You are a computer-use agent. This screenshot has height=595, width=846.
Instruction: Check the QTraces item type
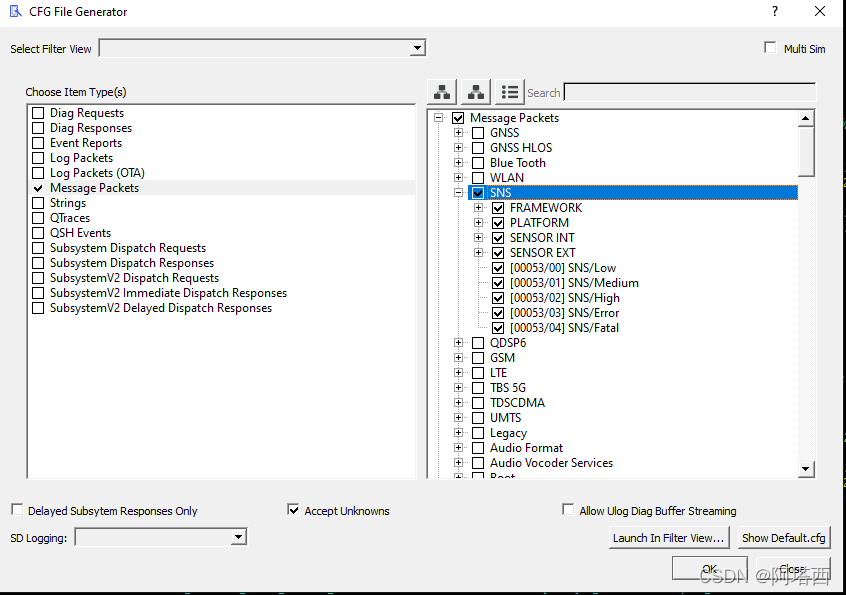(x=38, y=218)
